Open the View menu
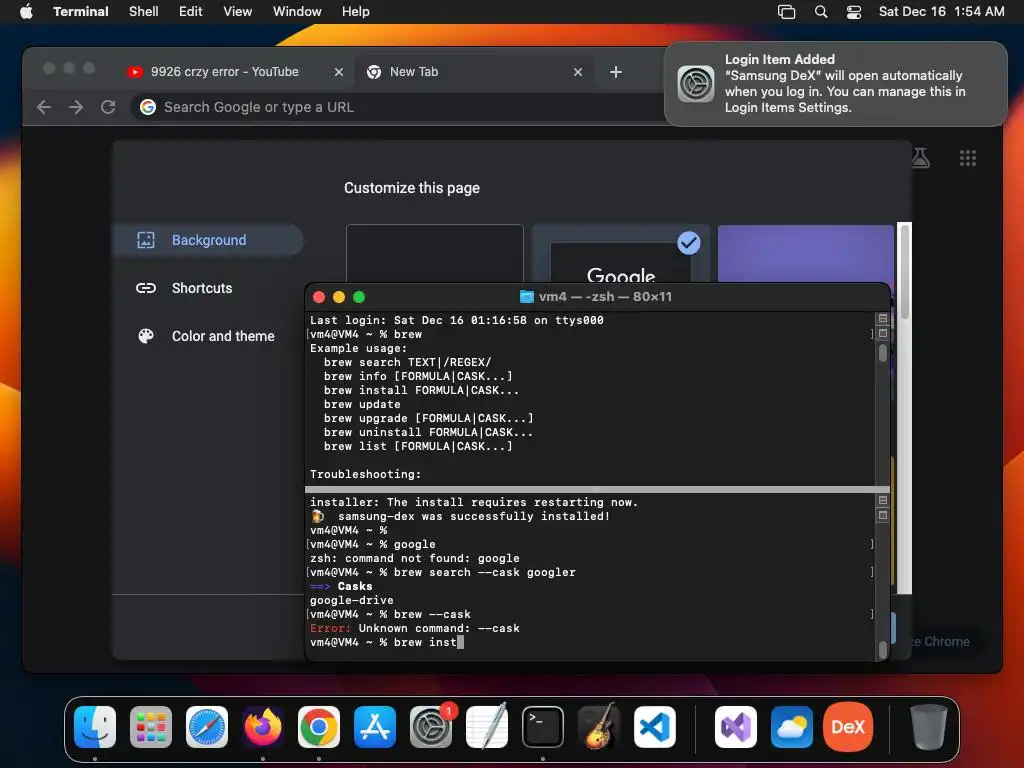 [237, 11]
